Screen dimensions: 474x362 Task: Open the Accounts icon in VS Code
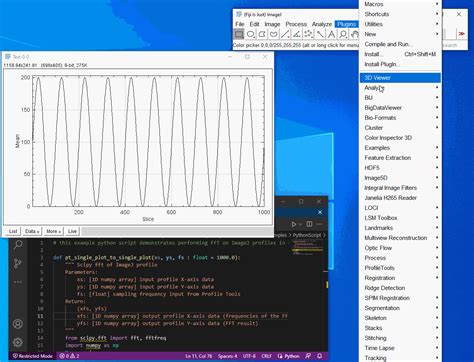pyautogui.click(x=18, y=324)
